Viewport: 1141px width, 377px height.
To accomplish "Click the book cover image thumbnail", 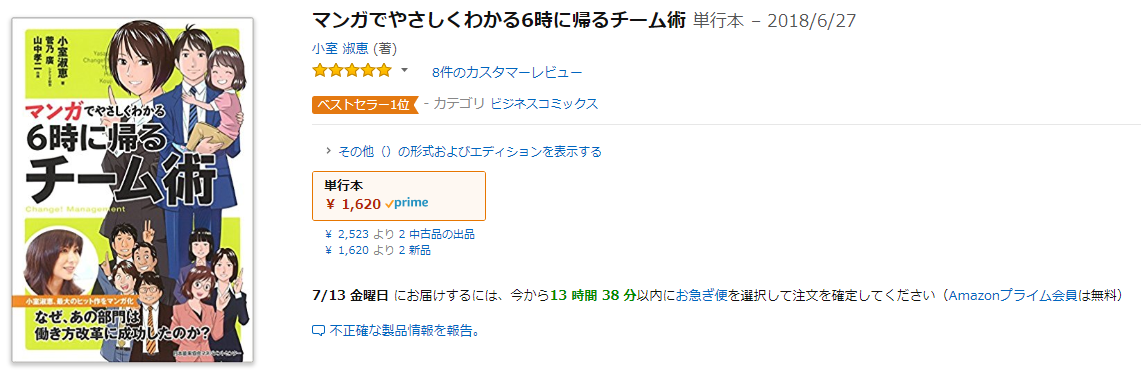I will coord(132,190).
